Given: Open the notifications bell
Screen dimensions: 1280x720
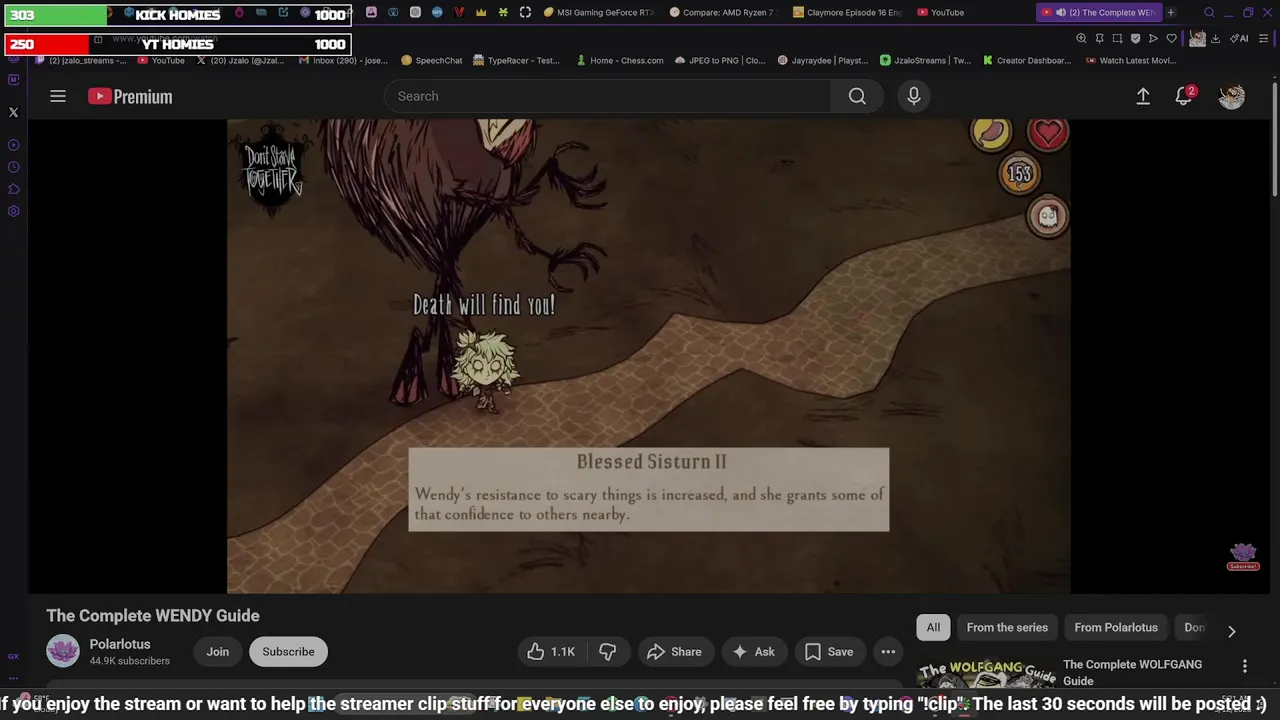Looking at the screenshot, I should coord(1184,96).
